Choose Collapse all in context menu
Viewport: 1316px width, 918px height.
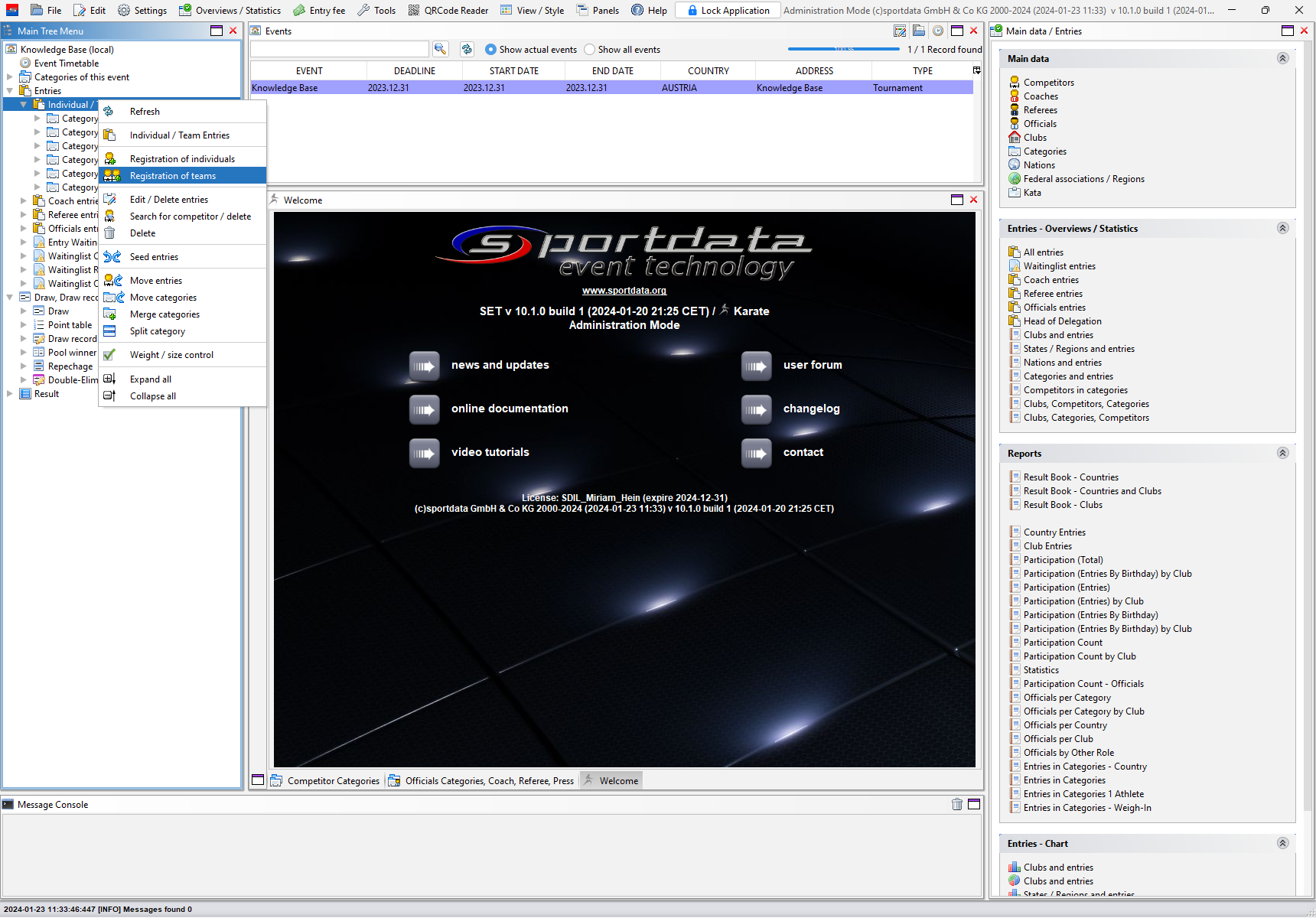coord(182,396)
